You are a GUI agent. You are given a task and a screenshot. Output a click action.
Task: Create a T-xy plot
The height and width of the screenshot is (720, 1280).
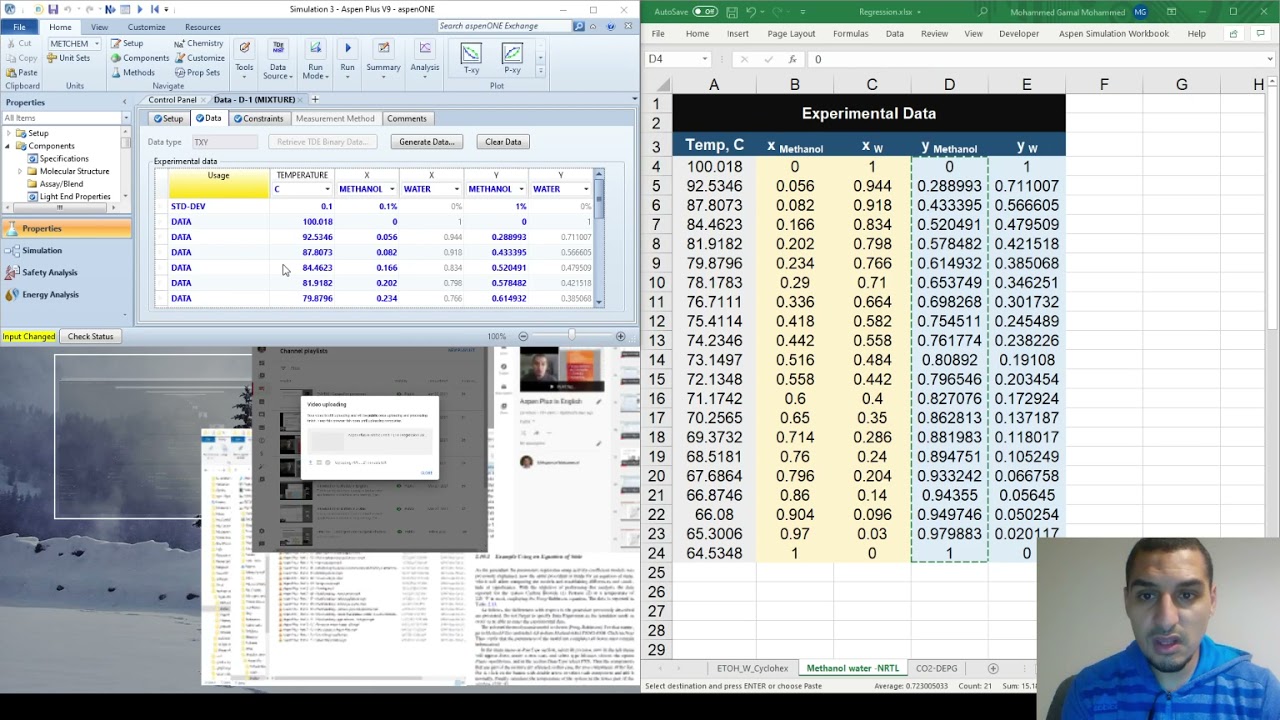point(471,58)
